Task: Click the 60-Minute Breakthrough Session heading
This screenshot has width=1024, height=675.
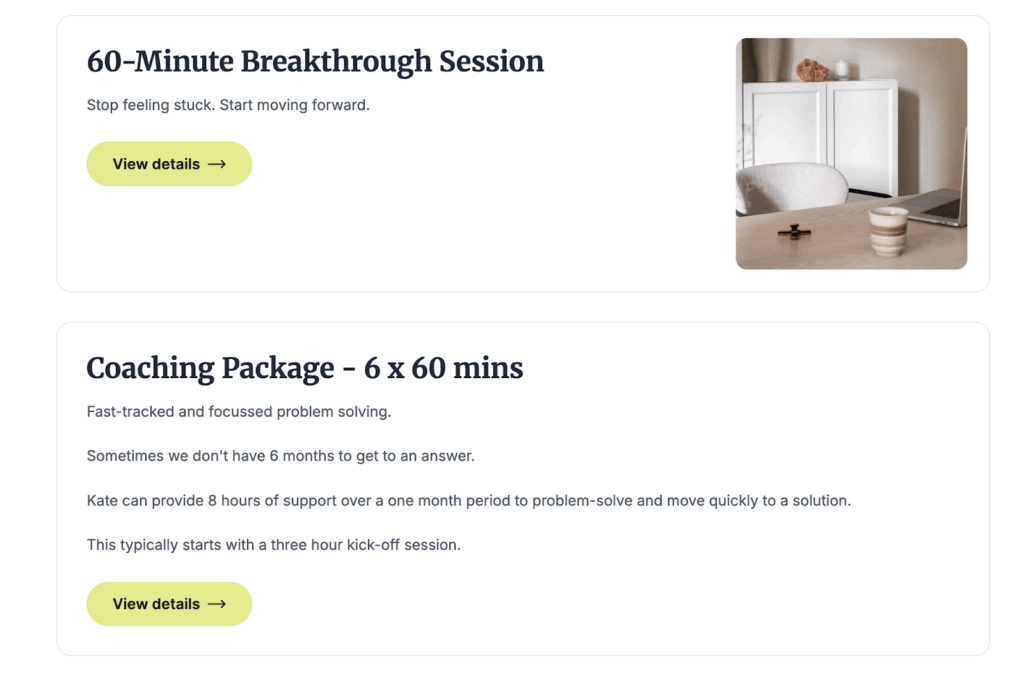Action: (x=314, y=61)
